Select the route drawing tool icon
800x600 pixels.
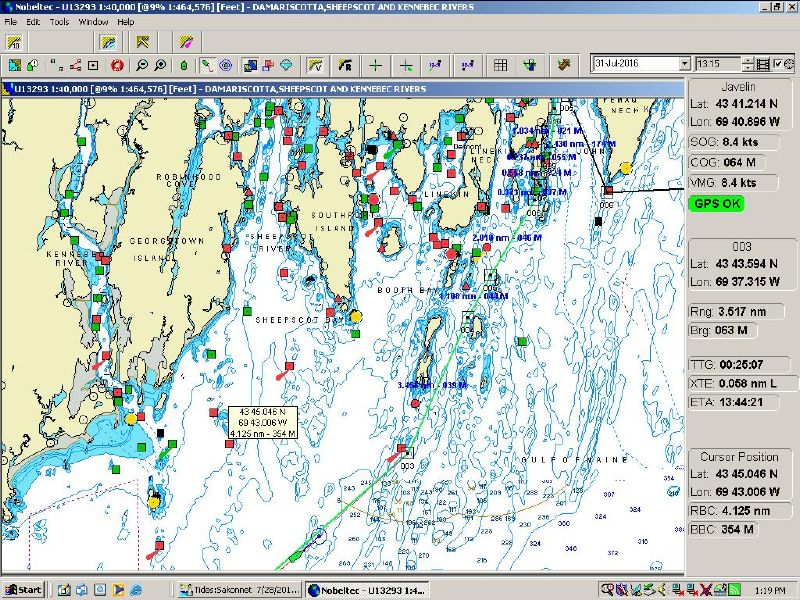206,65
